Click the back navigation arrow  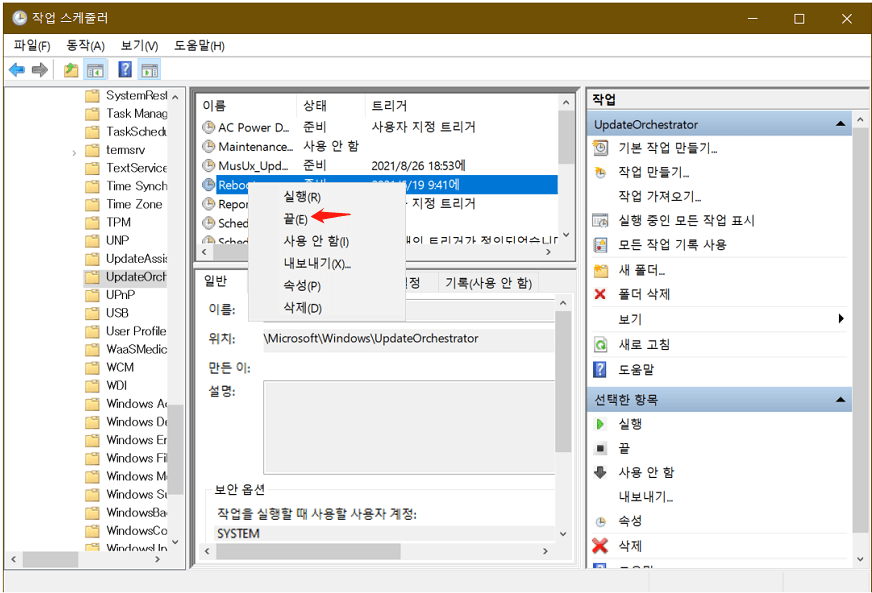point(18,69)
